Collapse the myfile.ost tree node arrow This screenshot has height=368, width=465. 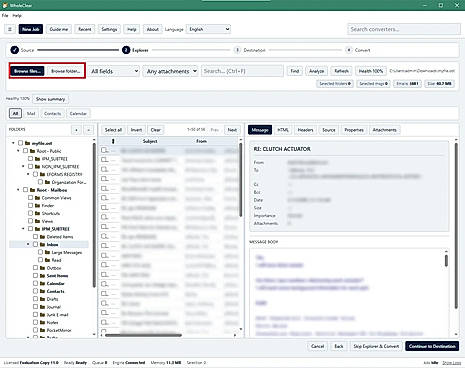pos(13,143)
